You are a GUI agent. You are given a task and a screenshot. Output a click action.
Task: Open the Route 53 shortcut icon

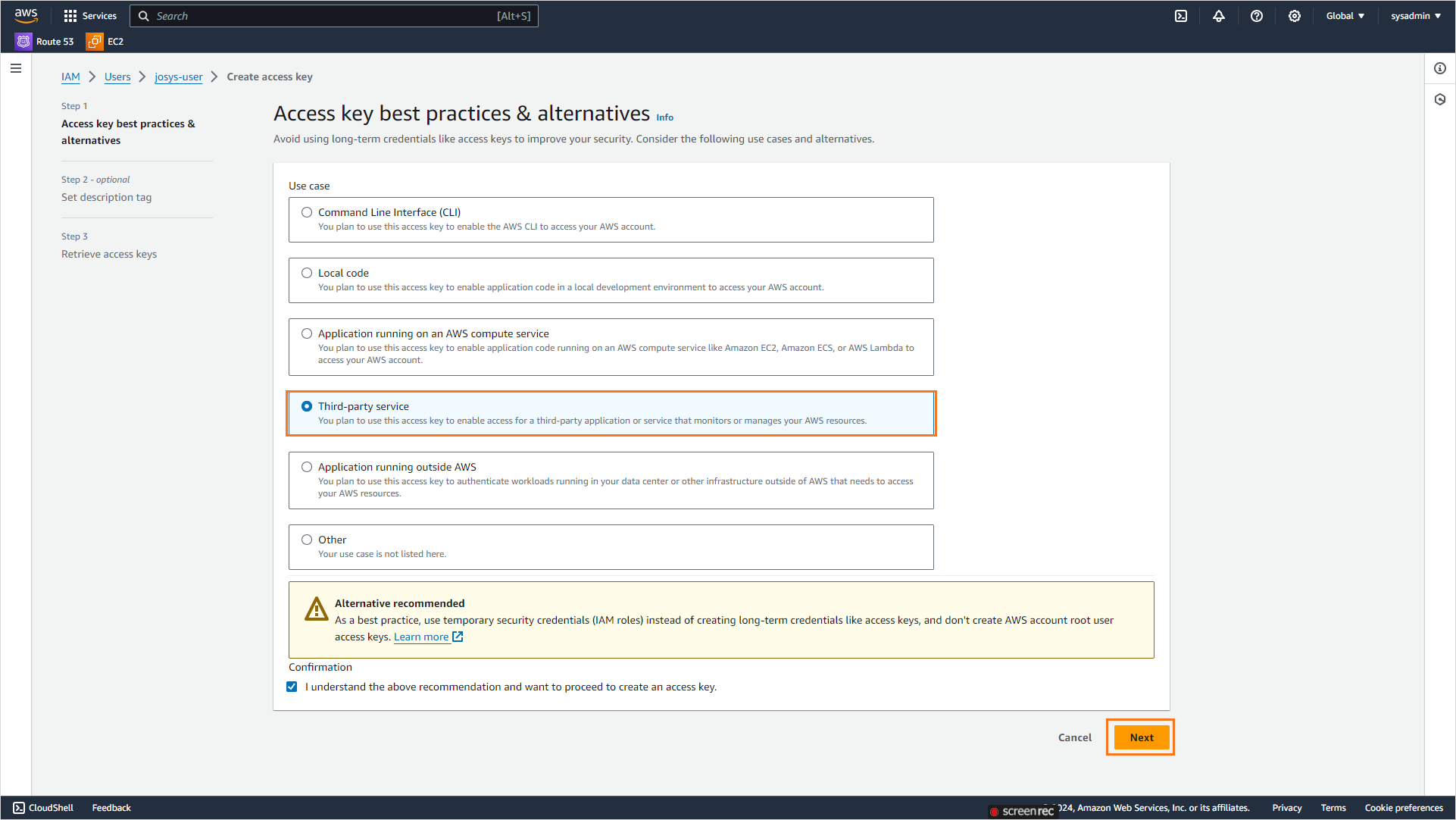[23, 42]
